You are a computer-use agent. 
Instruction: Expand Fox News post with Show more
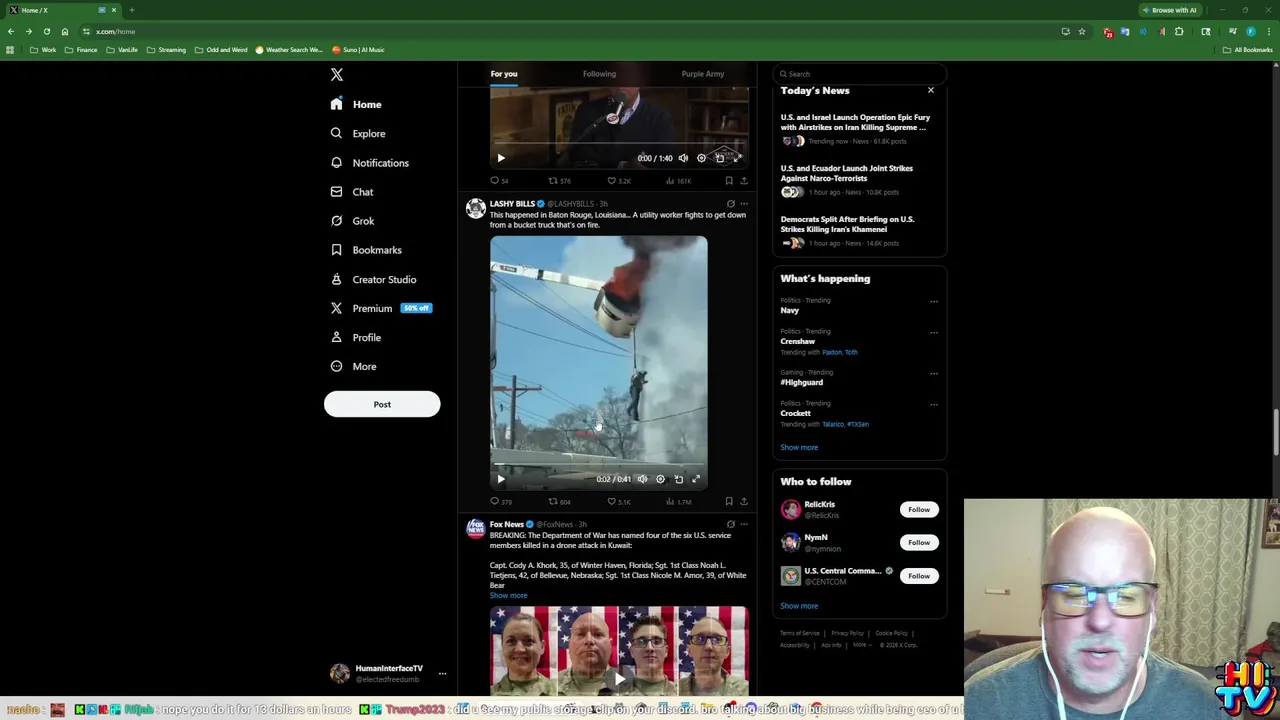[x=508, y=595]
